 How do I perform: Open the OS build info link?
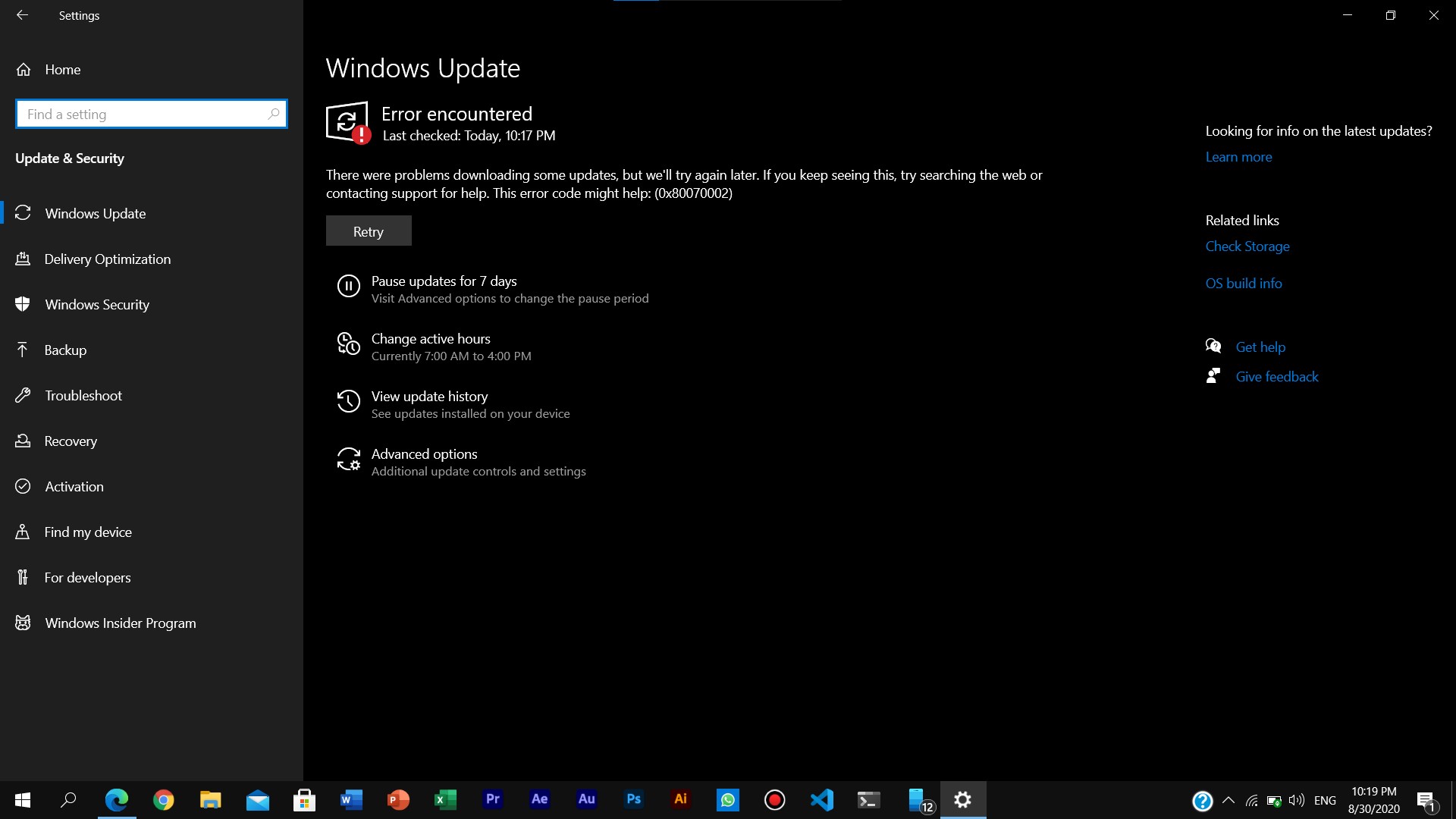tap(1244, 283)
